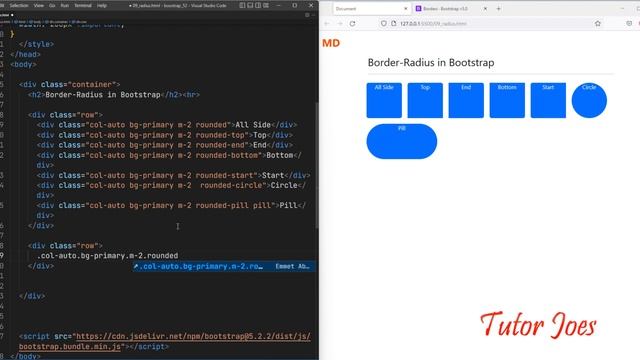Open a new browser tab

(498, 9)
